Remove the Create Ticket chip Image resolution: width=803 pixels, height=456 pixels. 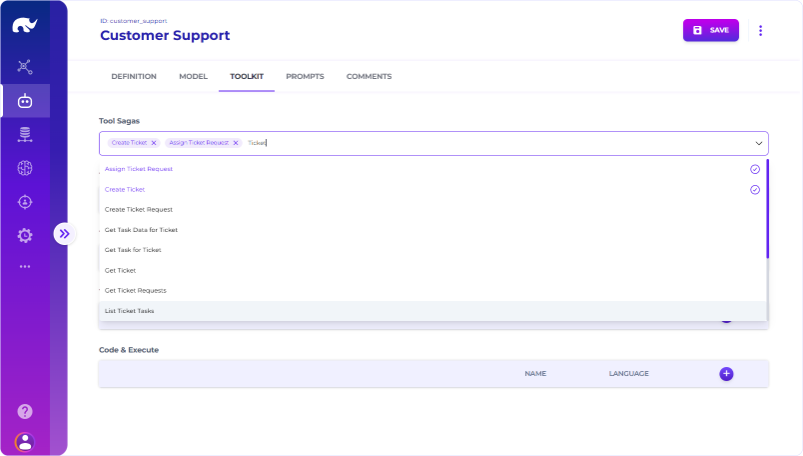154,143
